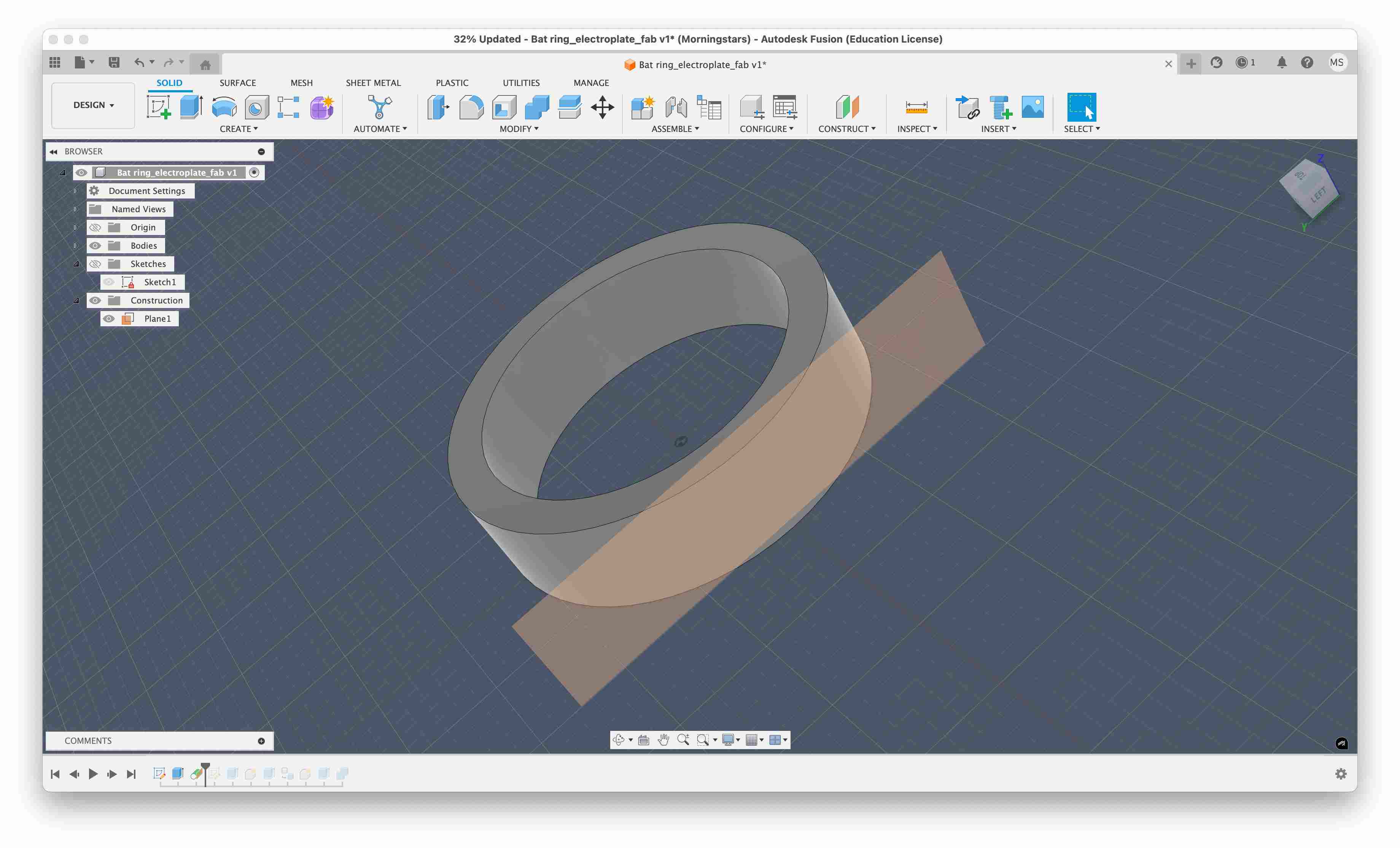
Task: Select the Press Pull tool
Action: (438, 107)
